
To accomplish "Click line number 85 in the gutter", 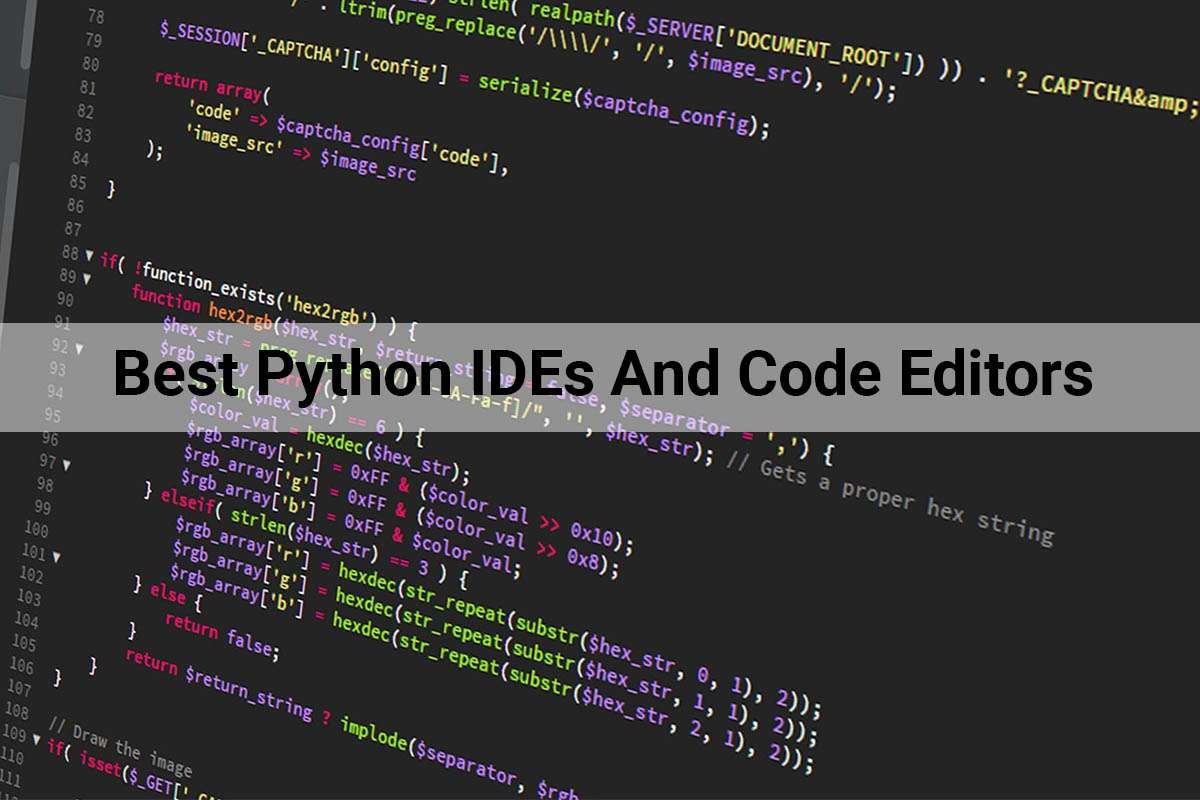I will coord(77,182).
